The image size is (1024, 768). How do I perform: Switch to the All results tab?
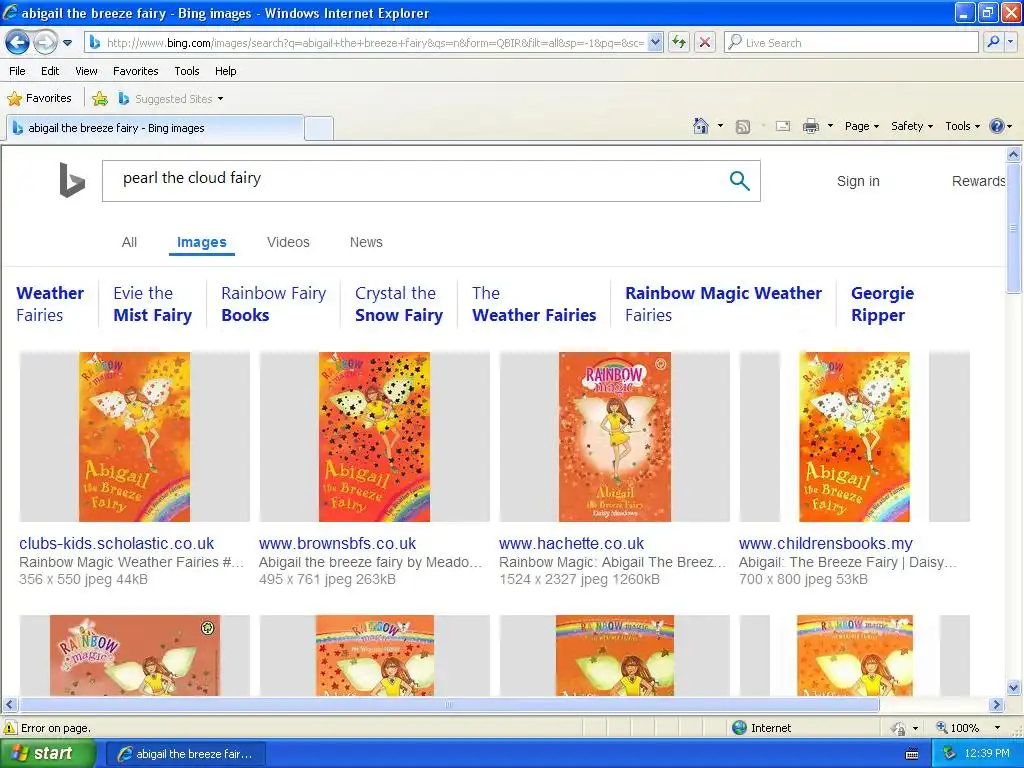(129, 242)
